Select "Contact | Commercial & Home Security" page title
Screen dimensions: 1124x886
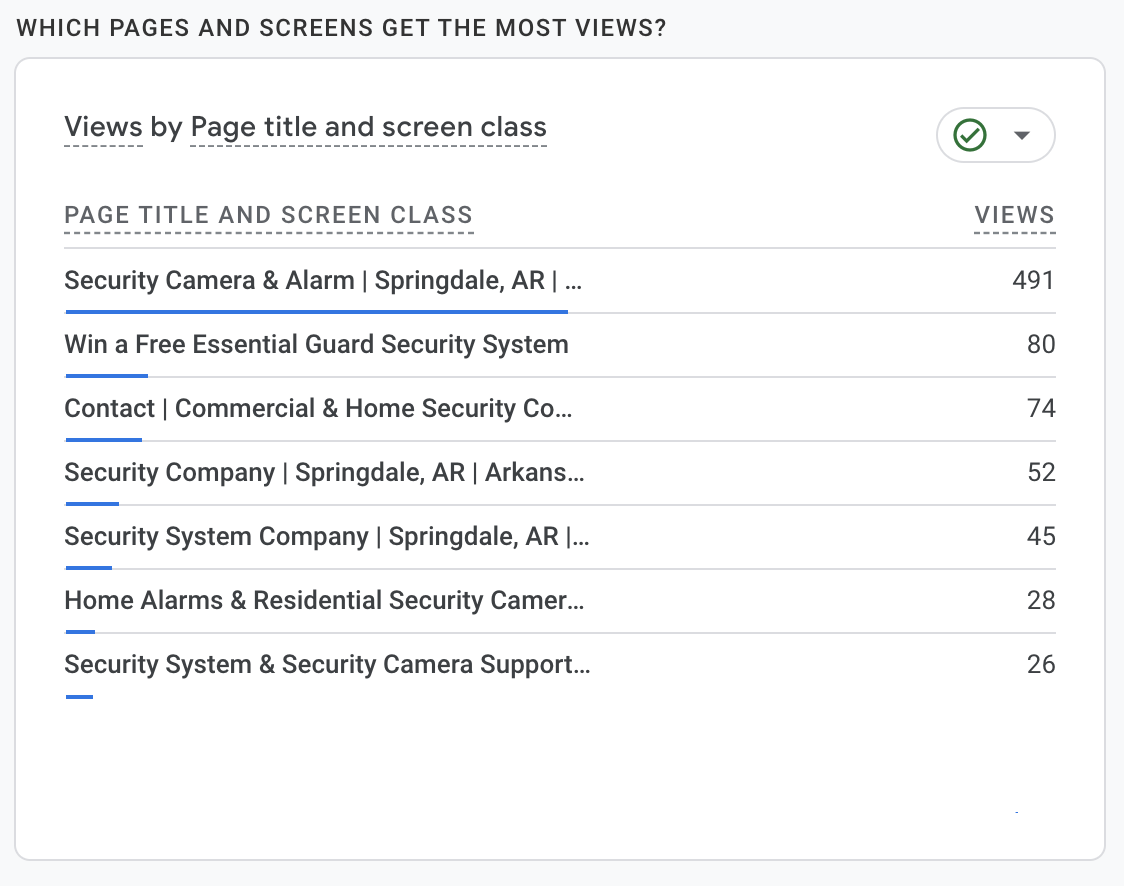(x=318, y=408)
